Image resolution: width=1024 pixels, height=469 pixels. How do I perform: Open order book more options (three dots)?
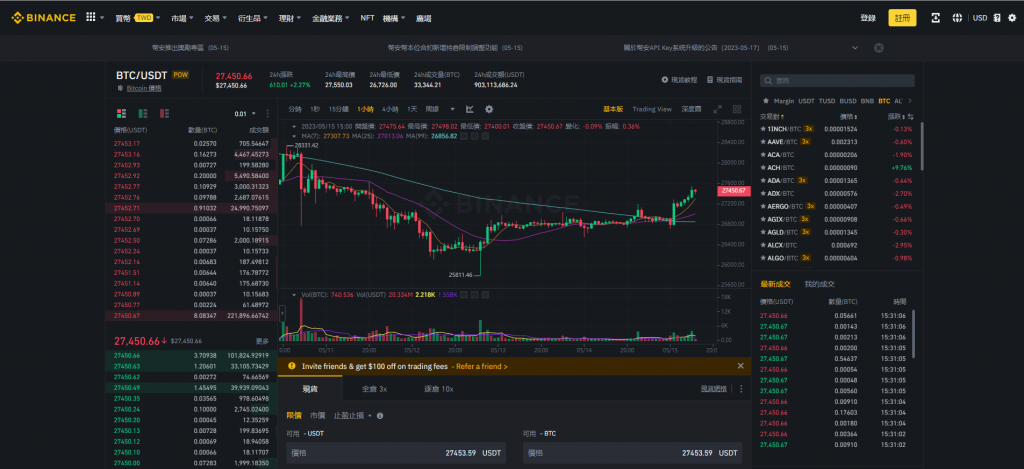[268, 114]
